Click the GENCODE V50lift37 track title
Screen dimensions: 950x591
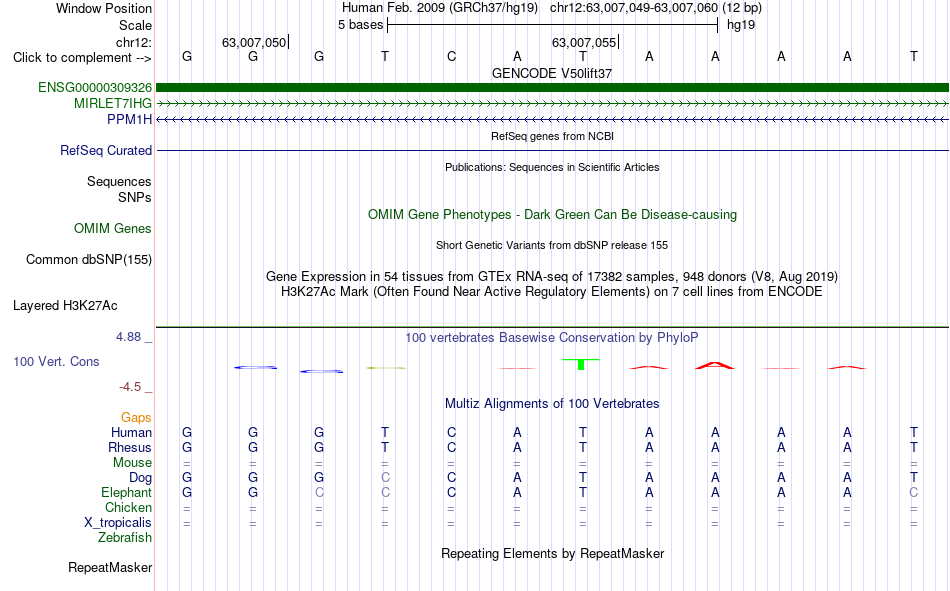point(552,73)
